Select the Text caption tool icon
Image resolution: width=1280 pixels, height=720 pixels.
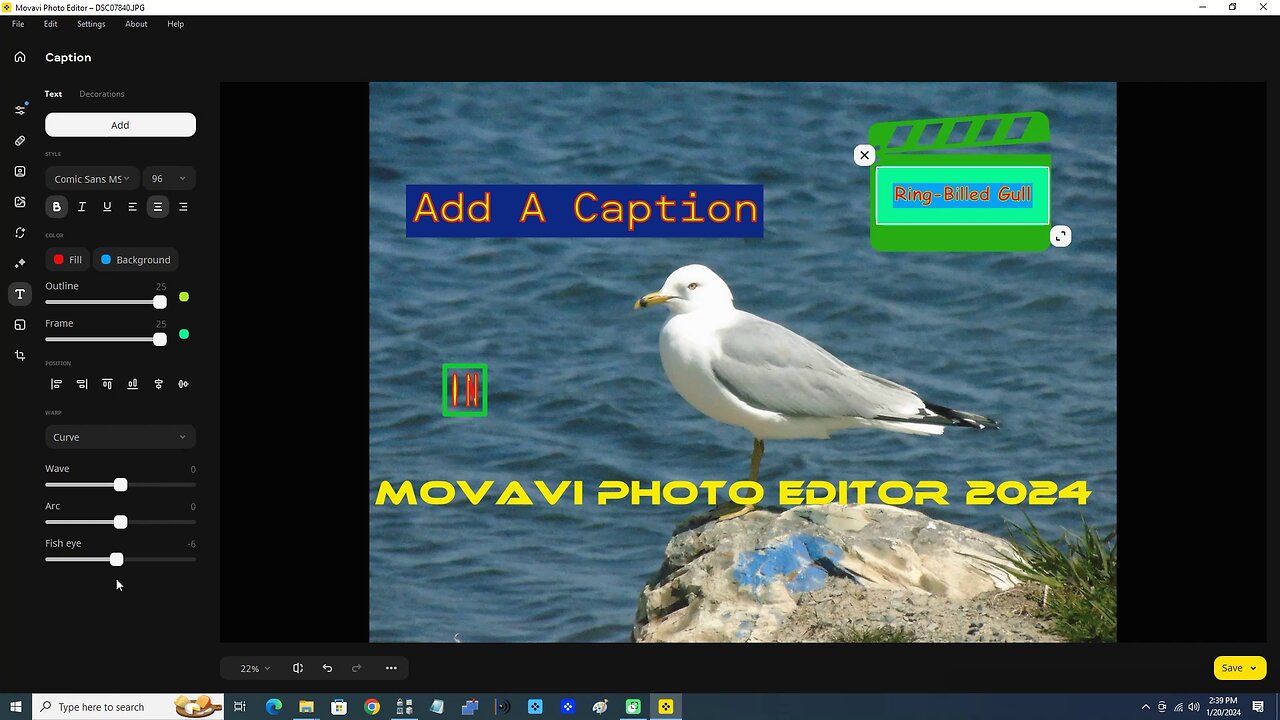[x=19, y=294]
